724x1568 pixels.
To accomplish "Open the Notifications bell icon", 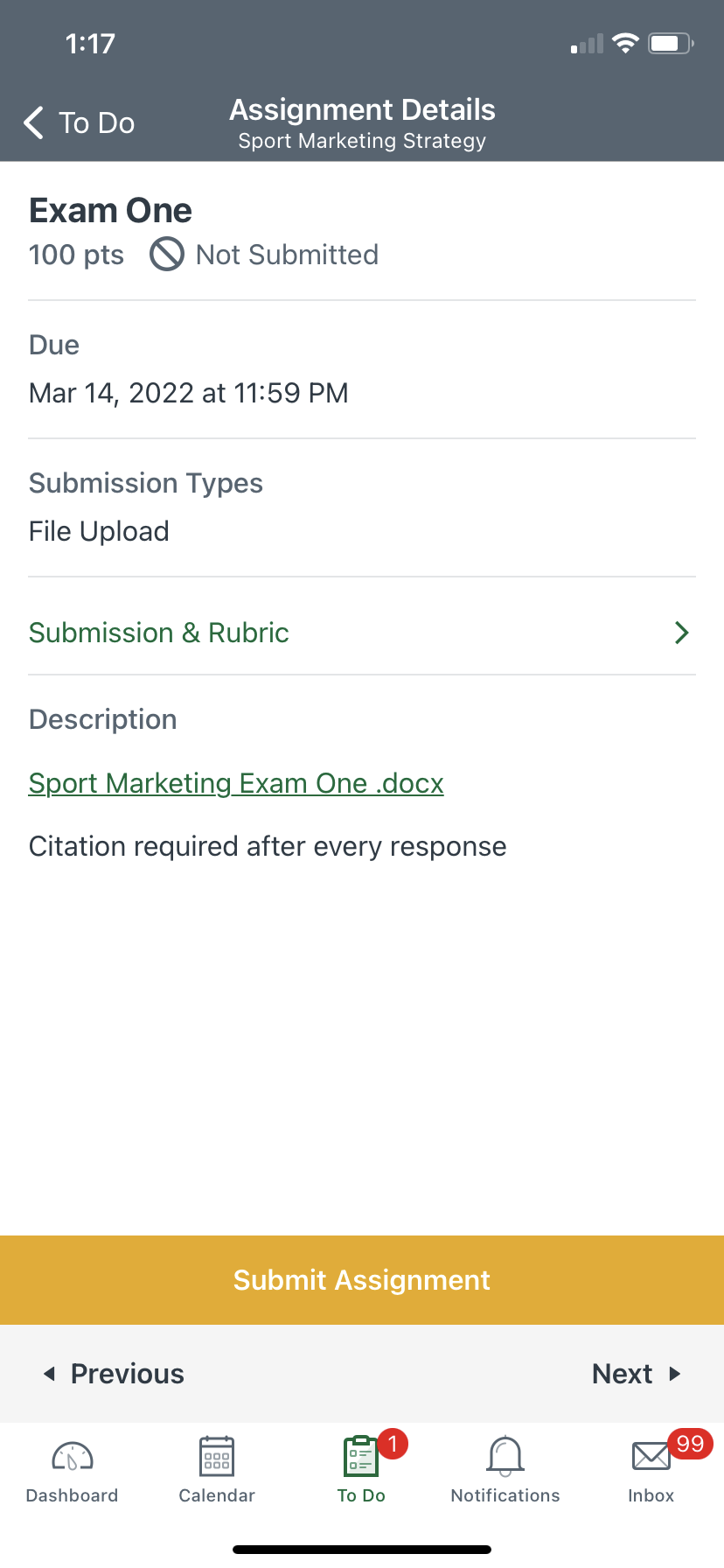I will coord(505,1457).
